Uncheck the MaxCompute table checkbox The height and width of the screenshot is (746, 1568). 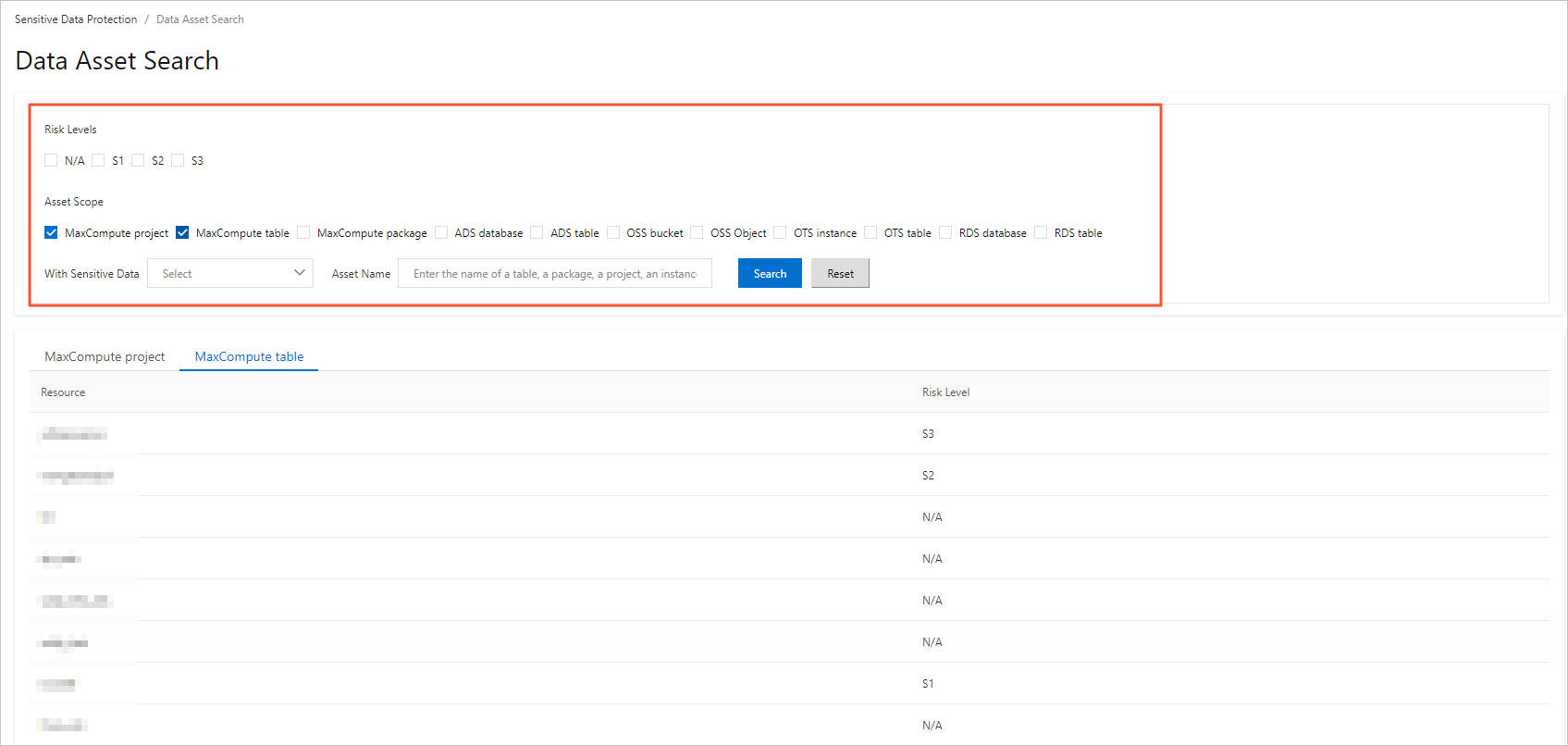click(182, 232)
